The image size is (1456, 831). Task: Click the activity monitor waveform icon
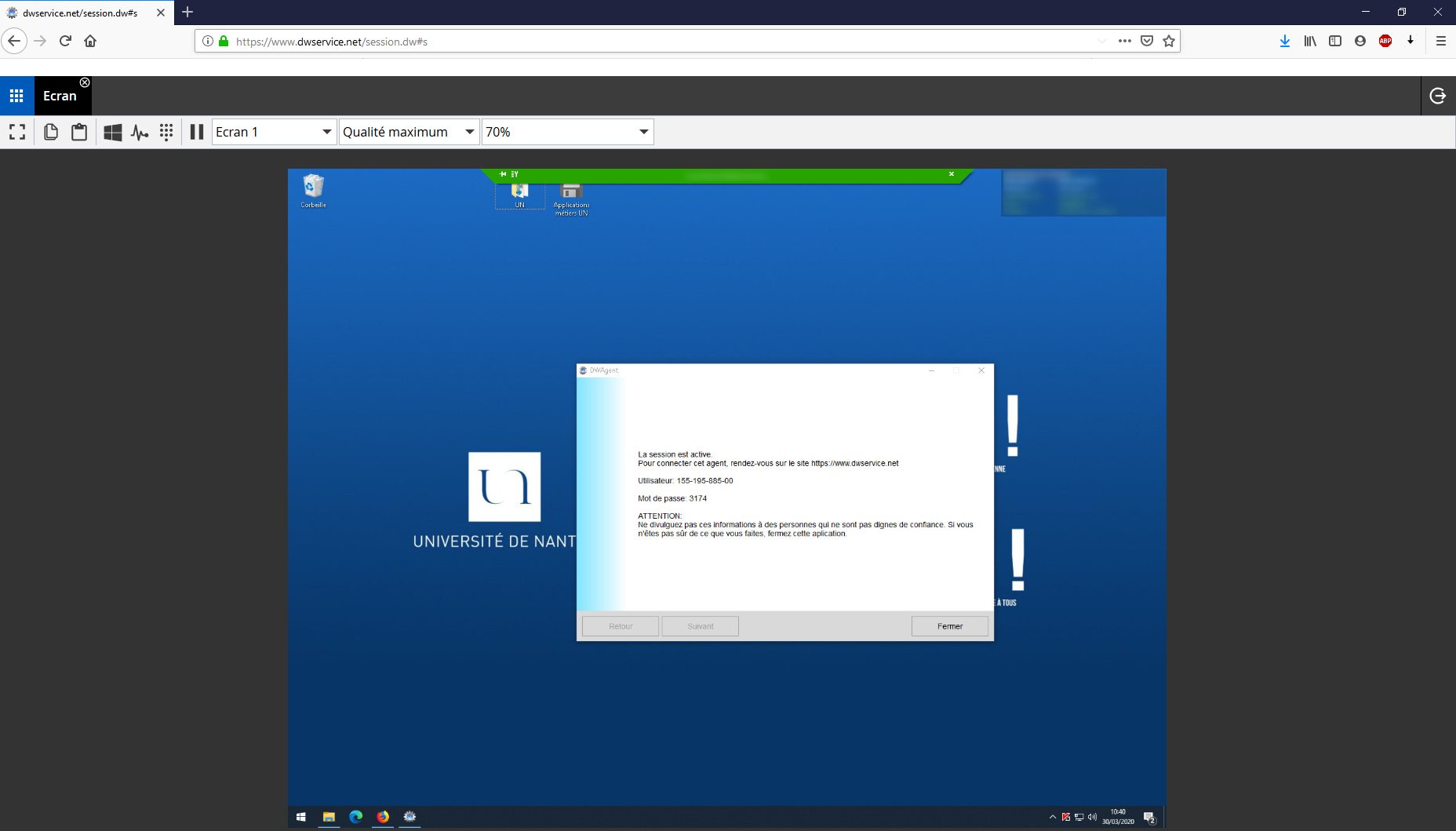(140, 132)
